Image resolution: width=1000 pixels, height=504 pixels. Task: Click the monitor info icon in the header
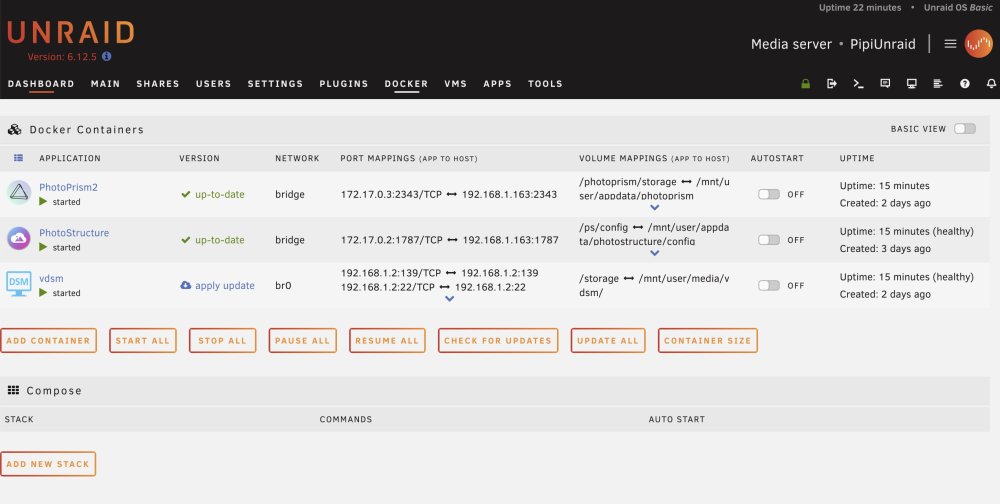[x=912, y=84]
